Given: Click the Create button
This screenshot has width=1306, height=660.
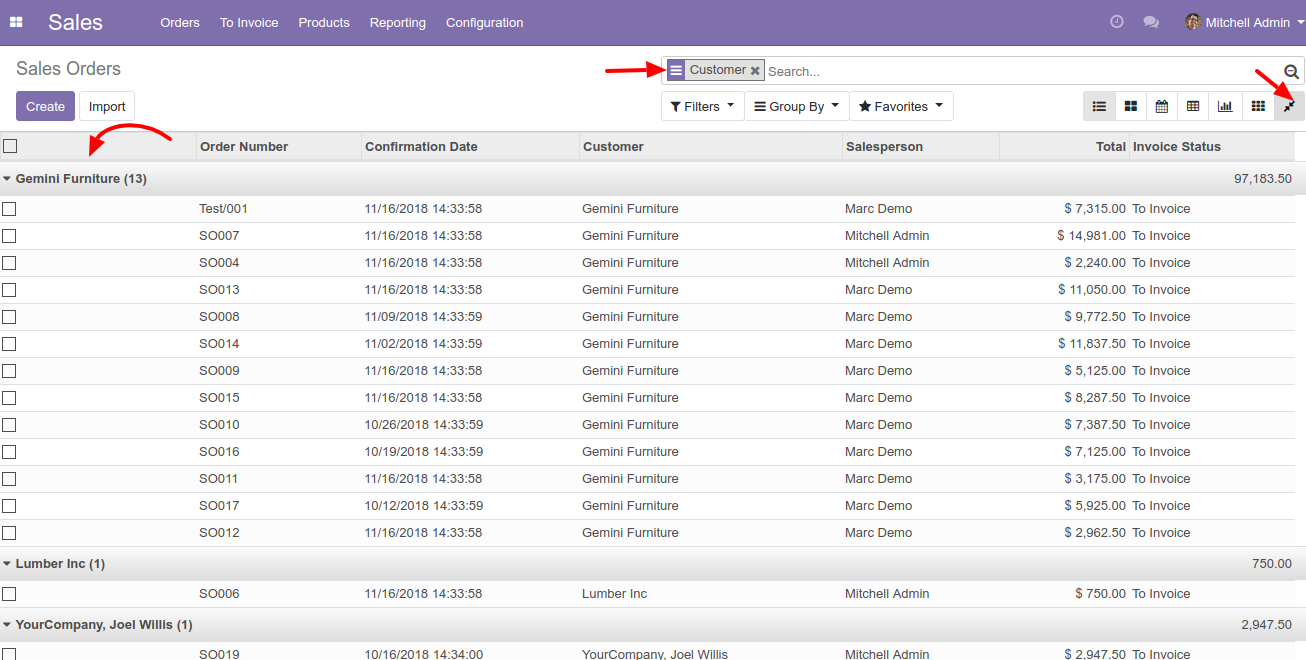Looking at the screenshot, I should coord(45,106).
